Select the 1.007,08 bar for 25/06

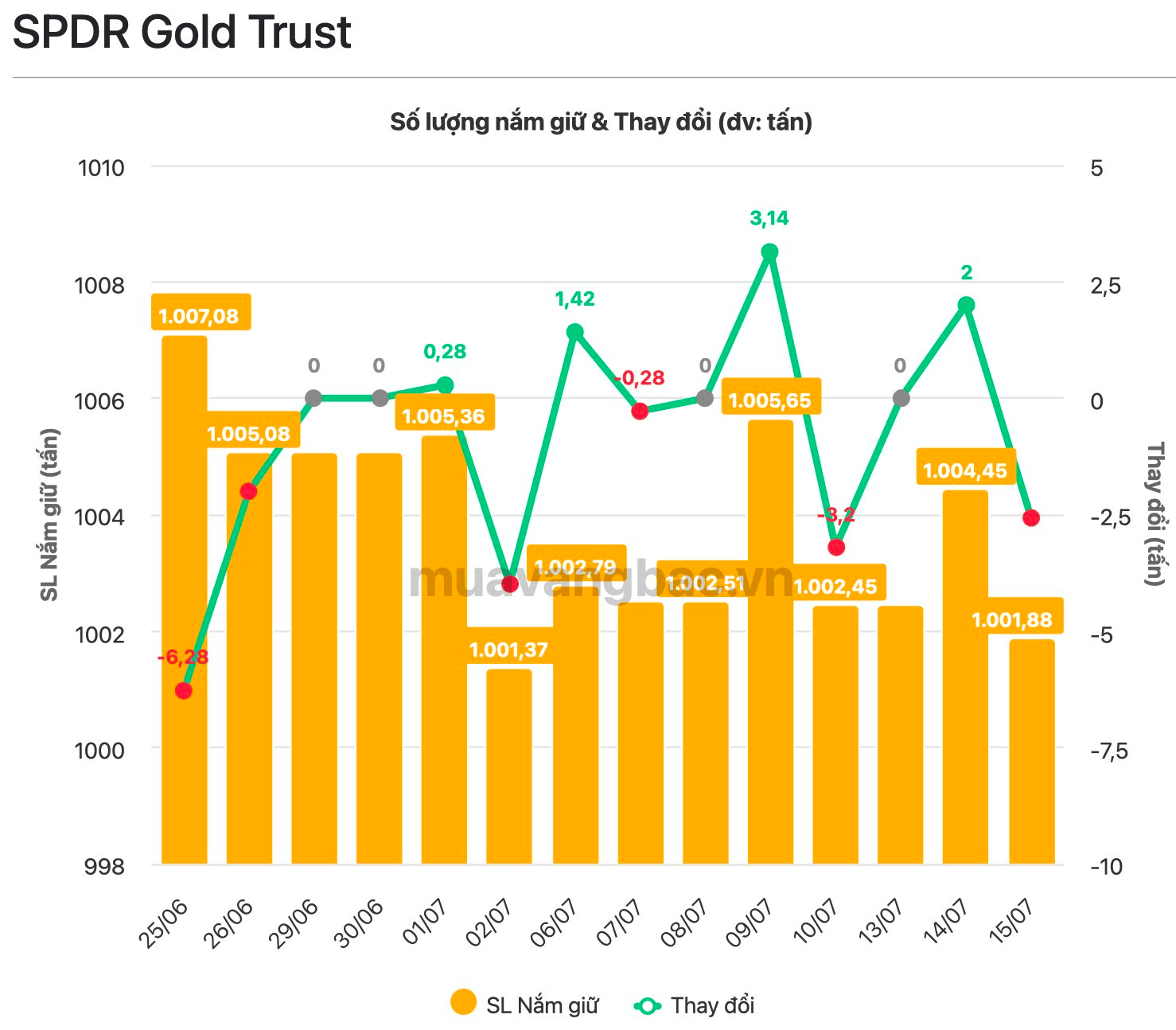pyautogui.click(x=185, y=600)
